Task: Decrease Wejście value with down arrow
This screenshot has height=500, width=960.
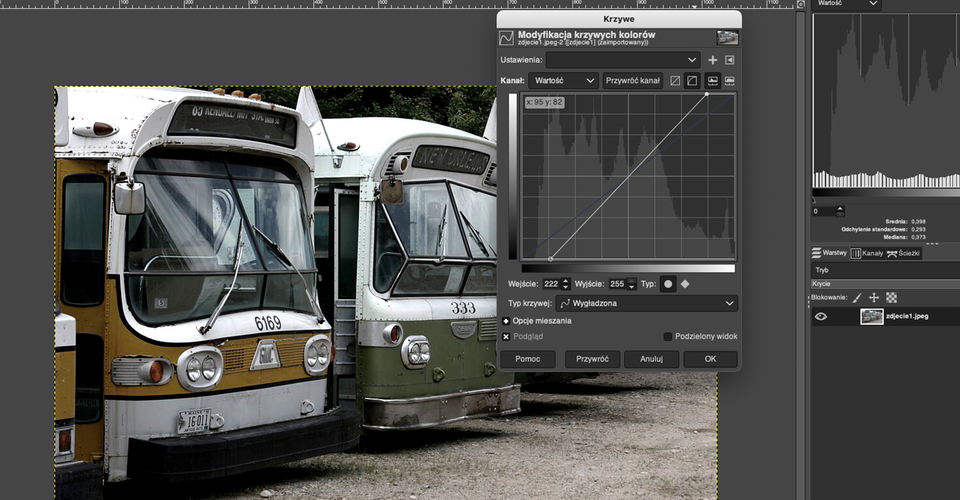Action: click(566, 288)
